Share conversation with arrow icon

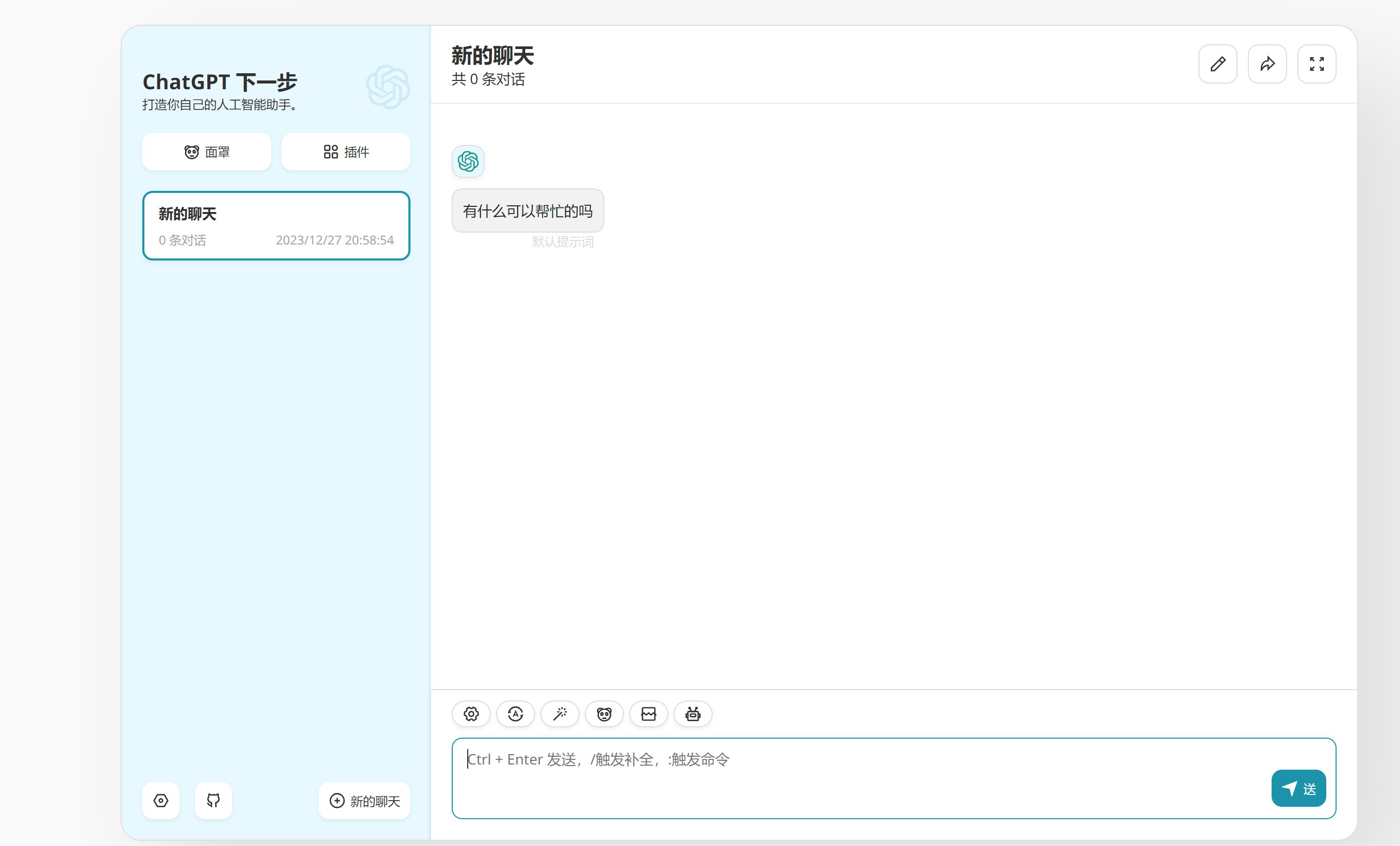(1267, 63)
